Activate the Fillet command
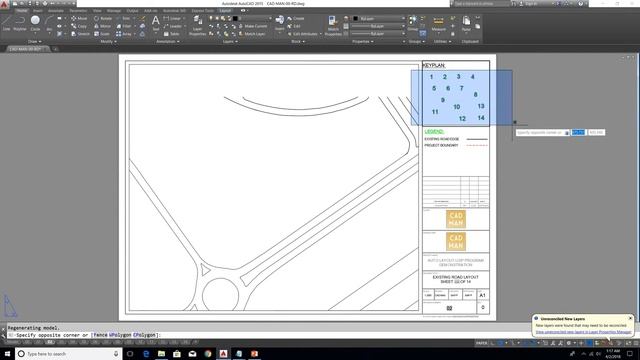The image size is (640, 360). pyautogui.click(x=124, y=26)
